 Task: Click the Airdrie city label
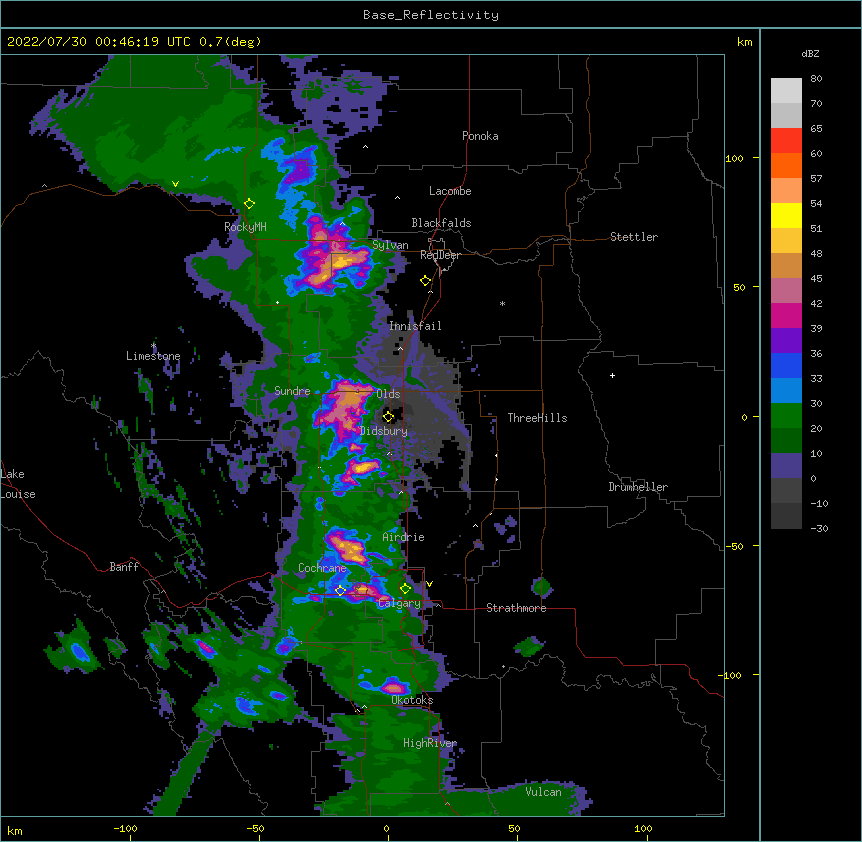pyautogui.click(x=403, y=537)
